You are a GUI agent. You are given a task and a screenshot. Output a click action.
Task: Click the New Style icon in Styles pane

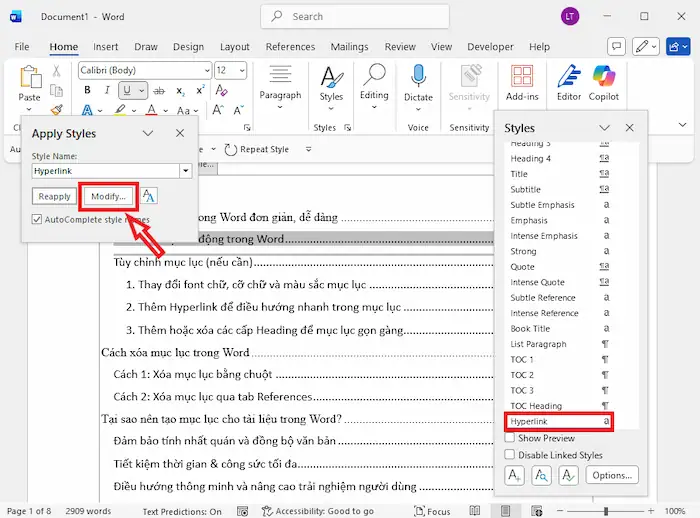coord(515,476)
